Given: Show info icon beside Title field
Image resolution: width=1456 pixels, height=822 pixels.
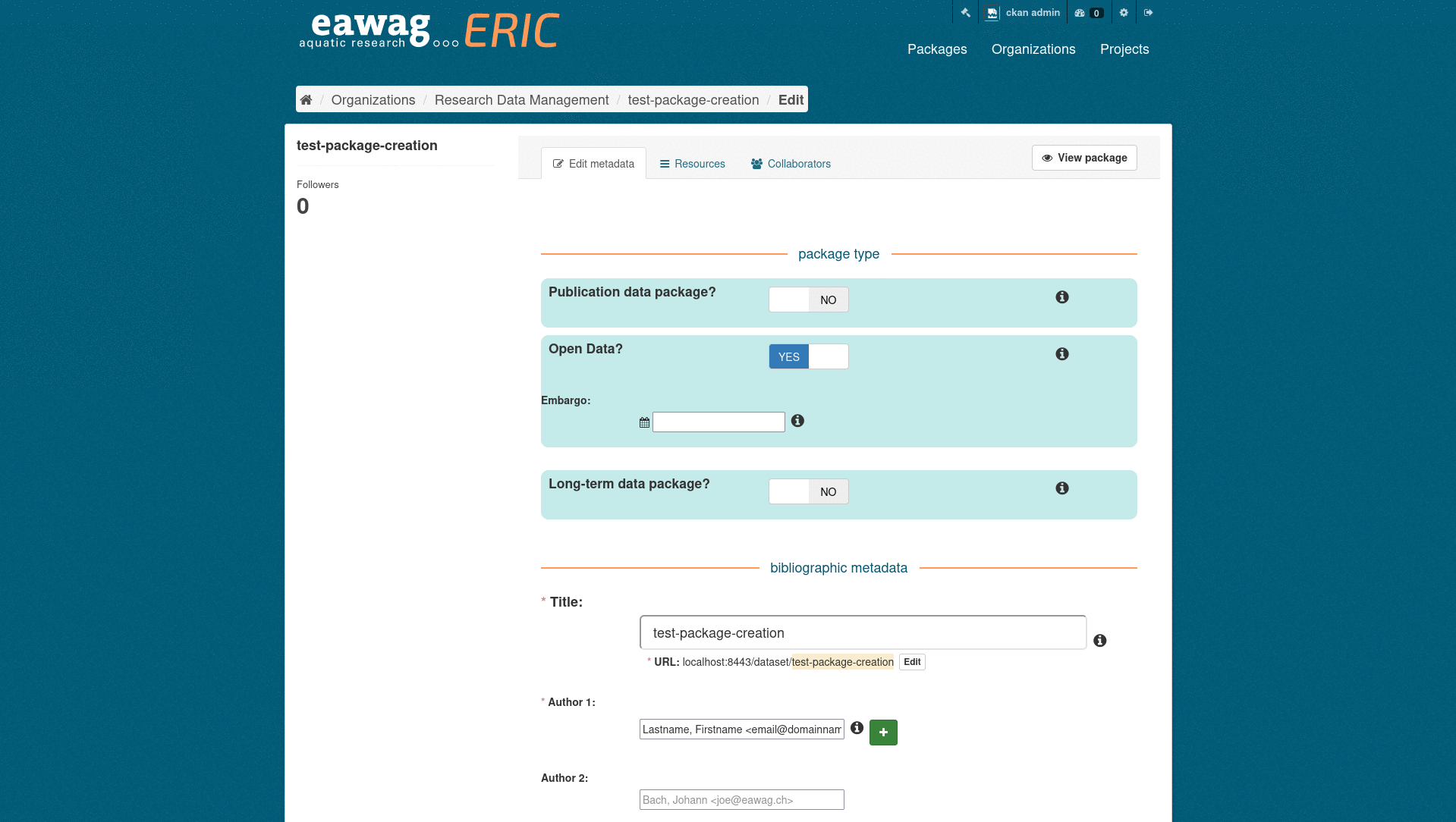Looking at the screenshot, I should click(1099, 641).
